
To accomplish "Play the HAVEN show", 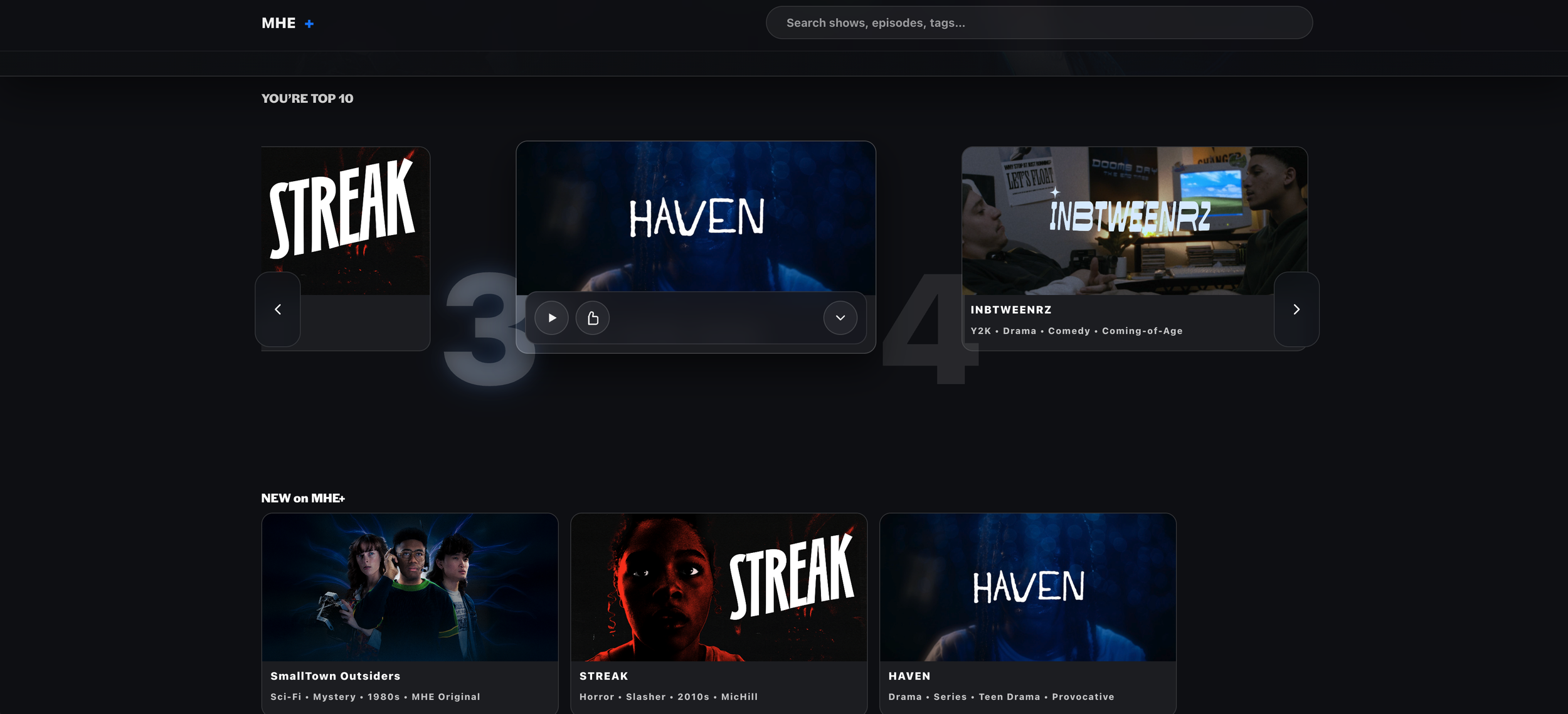I will coord(551,318).
